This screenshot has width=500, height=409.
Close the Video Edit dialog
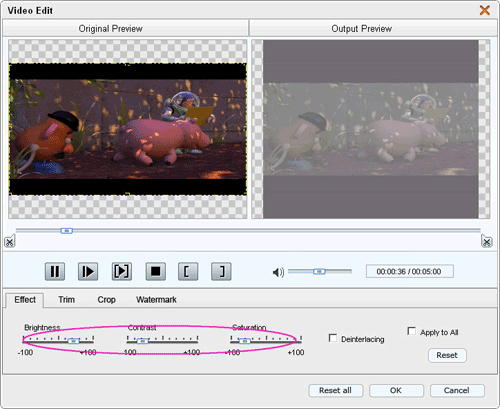tap(485, 10)
